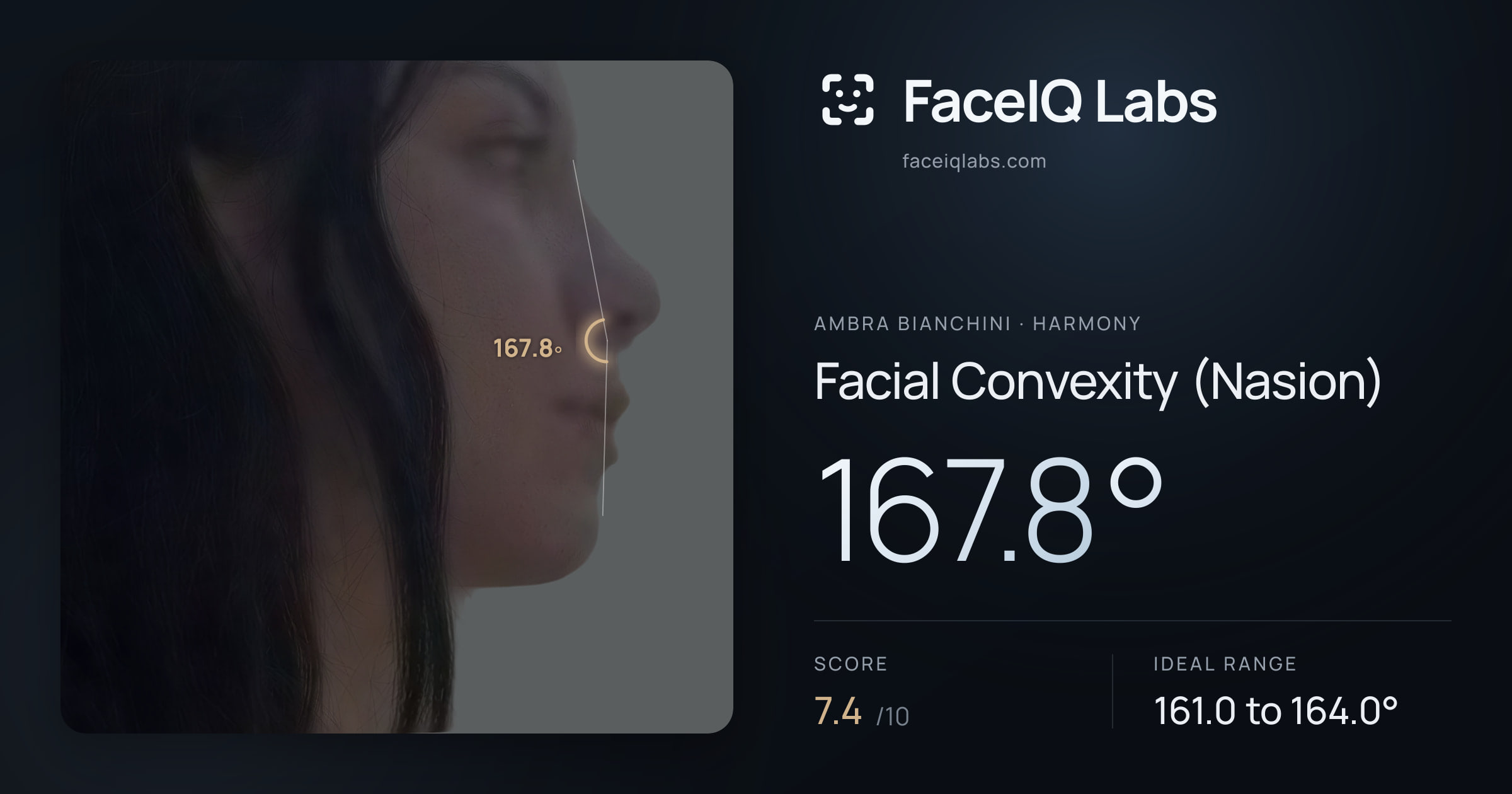Click the AMBRA BIANCHINI · HARMONY caption
Screen dimensions: 1512x794
tap(977, 324)
